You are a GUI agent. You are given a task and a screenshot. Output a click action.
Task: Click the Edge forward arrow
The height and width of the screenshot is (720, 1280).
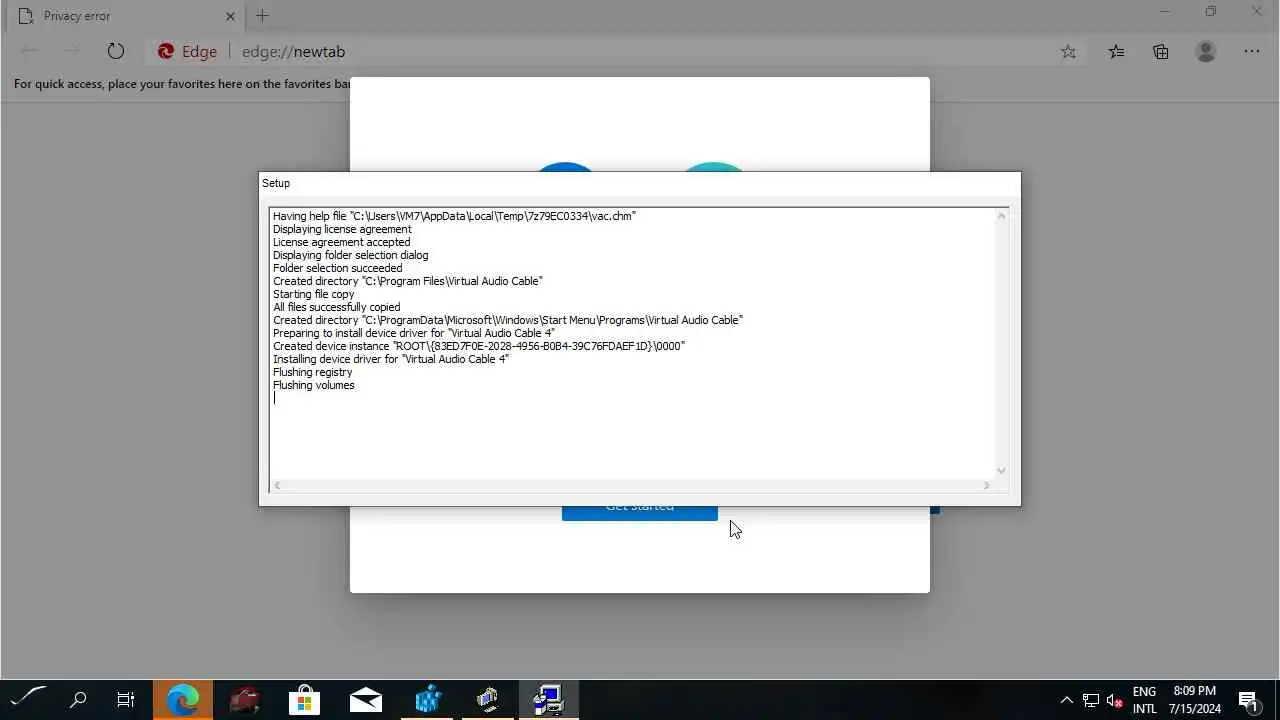(x=72, y=51)
